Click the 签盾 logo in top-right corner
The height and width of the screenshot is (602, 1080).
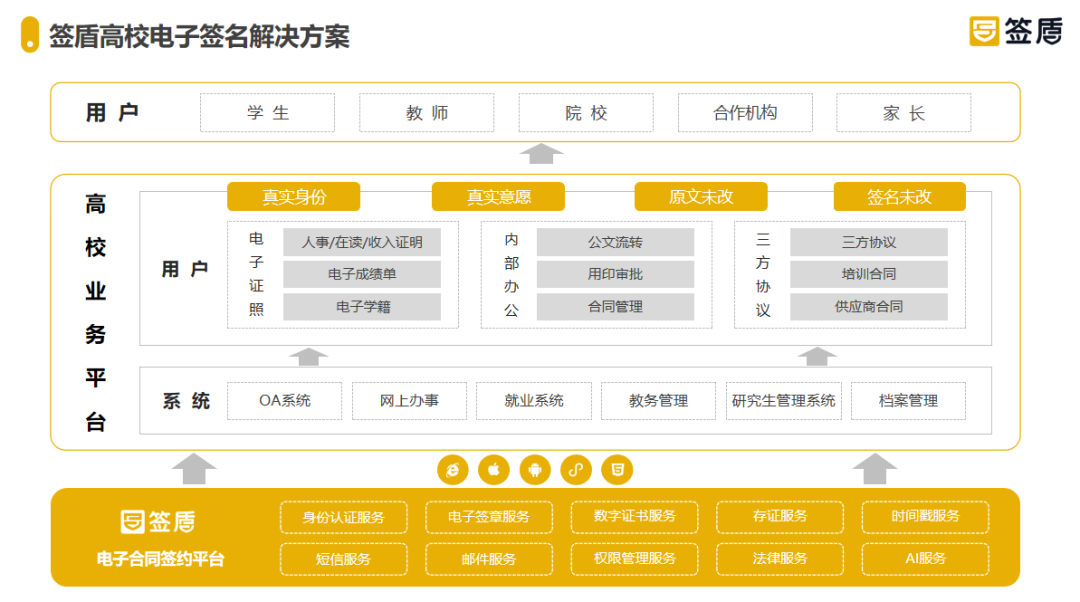point(1015,31)
